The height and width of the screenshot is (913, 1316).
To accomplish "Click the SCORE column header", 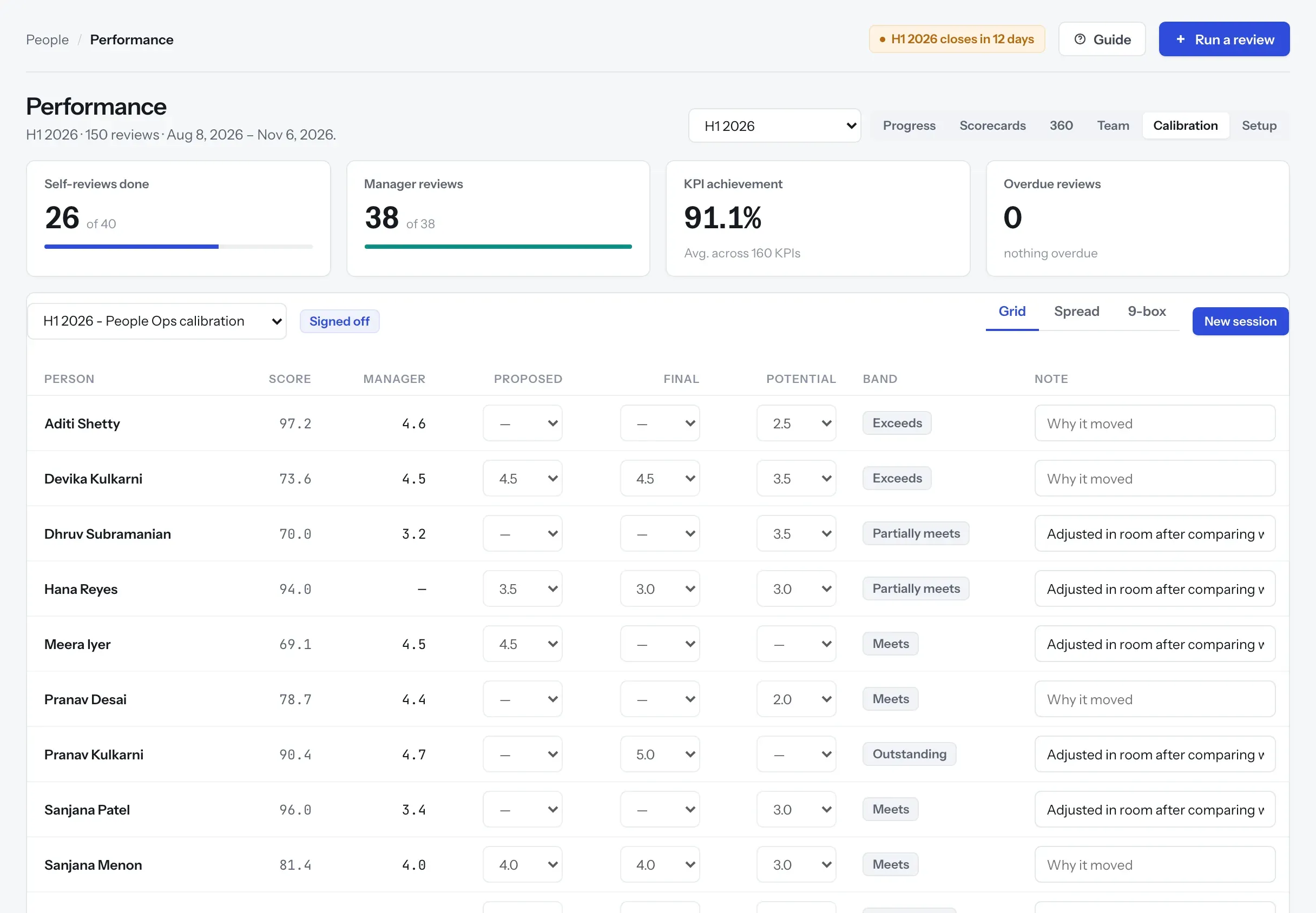I will tap(289, 379).
